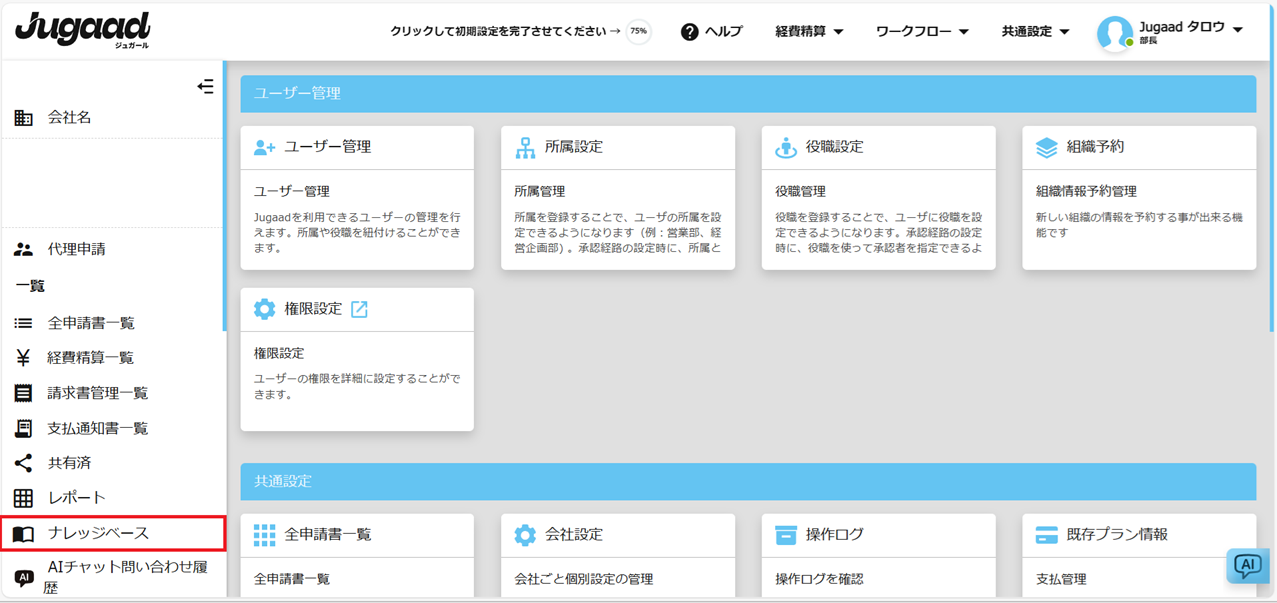The height and width of the screenshot is (603, 1277).
Task: Open the 共通設定 dropdown menu
Action: (x=1035, y=31)
